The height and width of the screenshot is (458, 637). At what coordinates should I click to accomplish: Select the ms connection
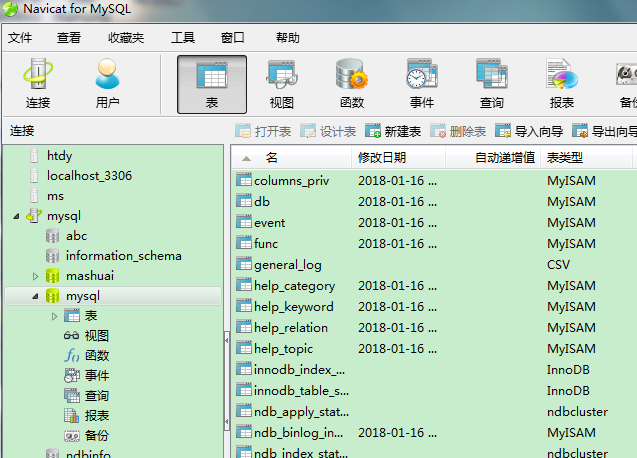coord(55,196)
